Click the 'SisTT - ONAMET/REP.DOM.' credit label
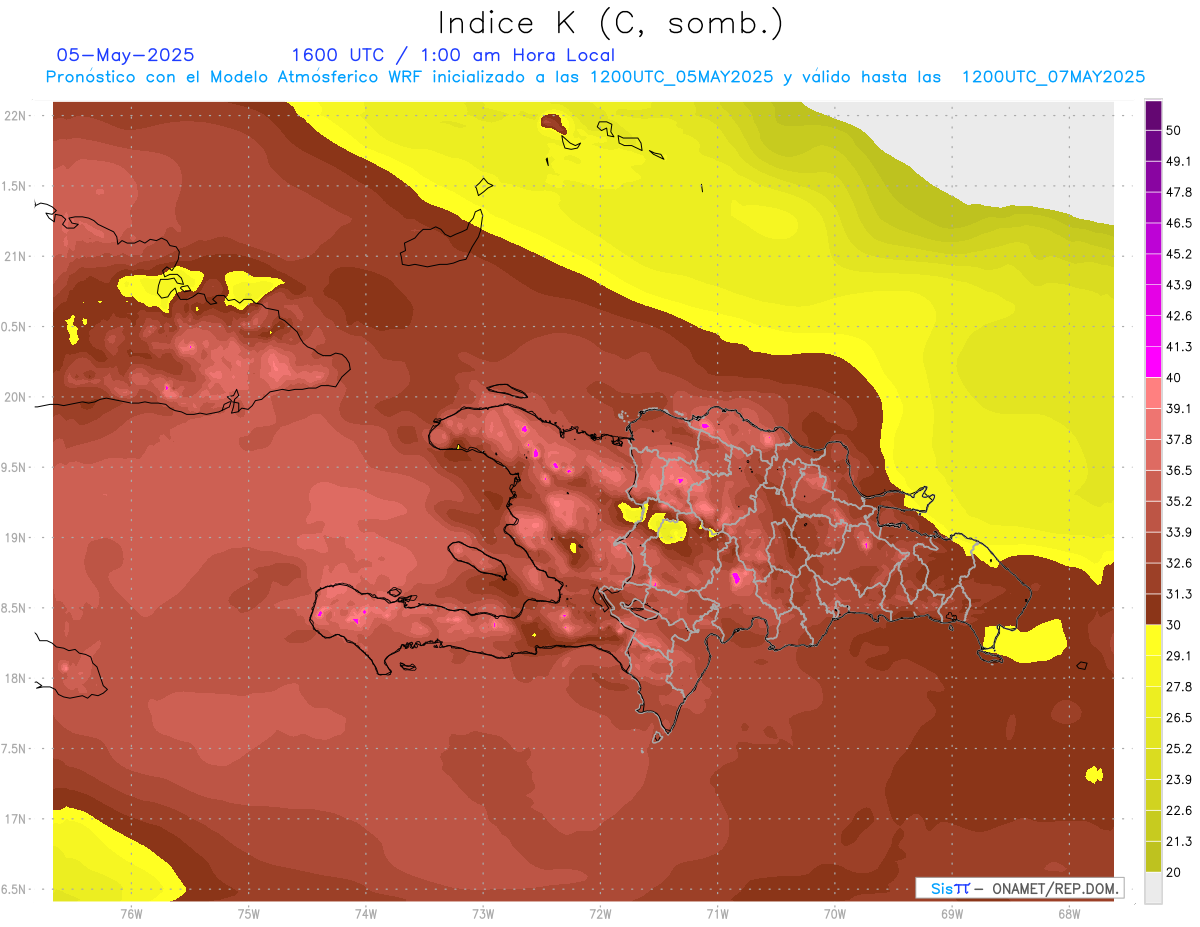 point(1021,888)
